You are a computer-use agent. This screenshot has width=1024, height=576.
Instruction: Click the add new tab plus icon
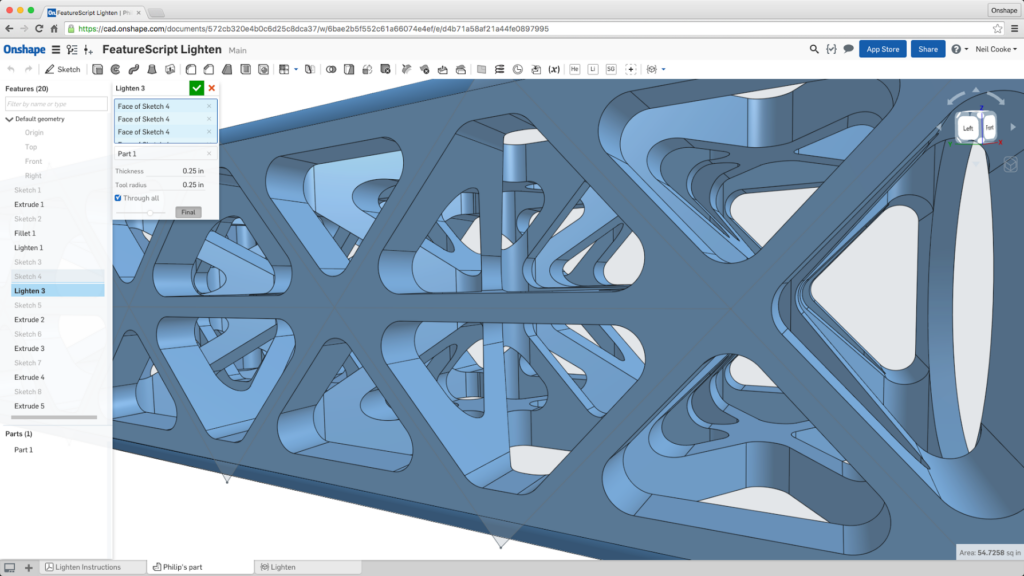pos(28,568)
